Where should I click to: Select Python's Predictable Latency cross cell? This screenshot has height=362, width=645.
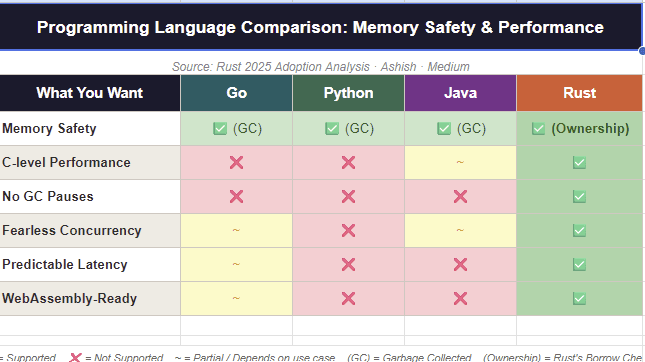(348, 265)
